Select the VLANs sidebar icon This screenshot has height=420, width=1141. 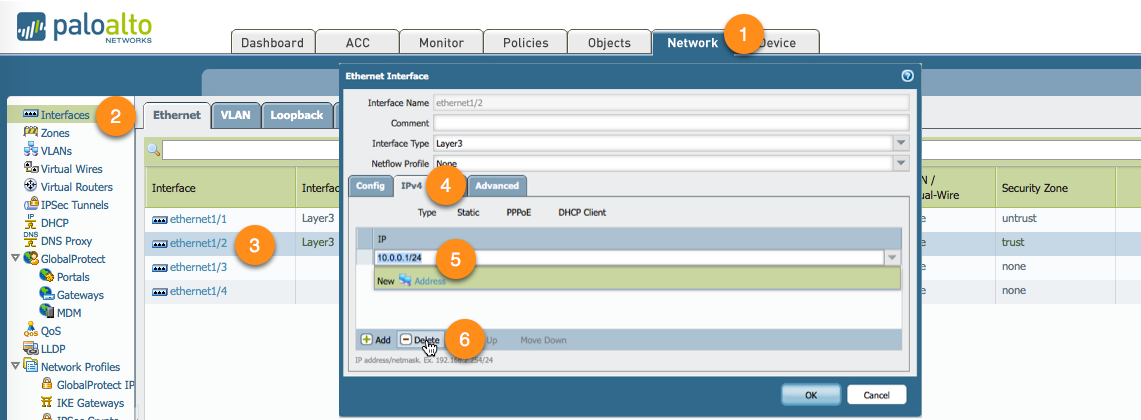(31, 151)
